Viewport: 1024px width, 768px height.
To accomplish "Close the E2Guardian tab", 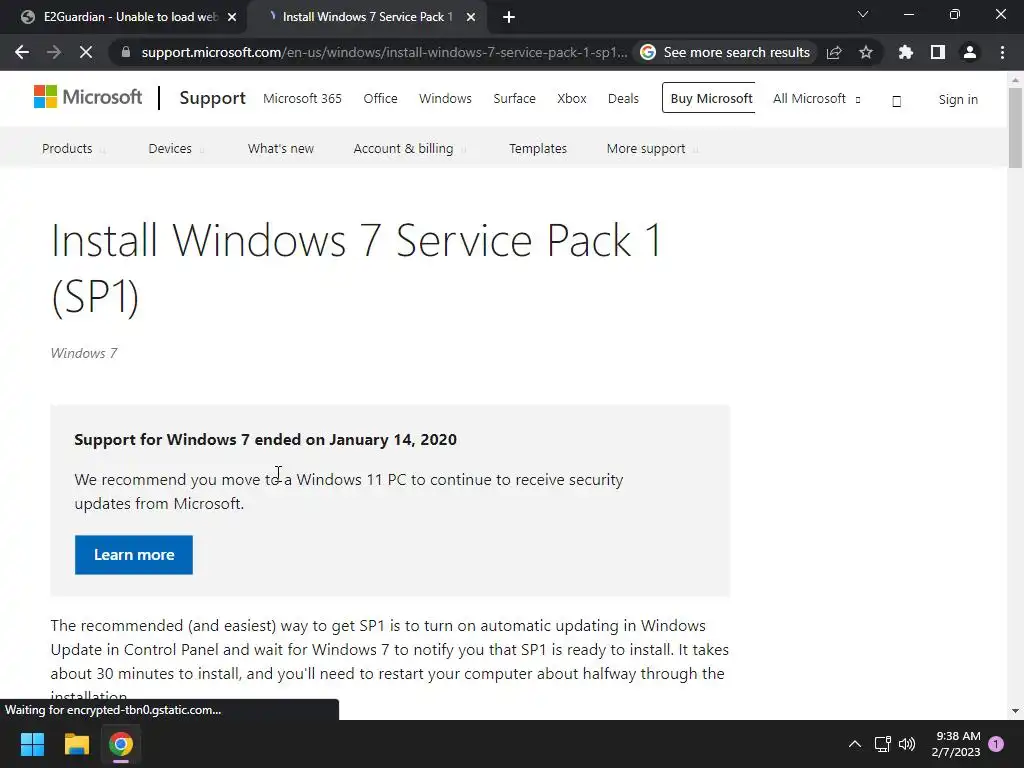I will 232,17.
